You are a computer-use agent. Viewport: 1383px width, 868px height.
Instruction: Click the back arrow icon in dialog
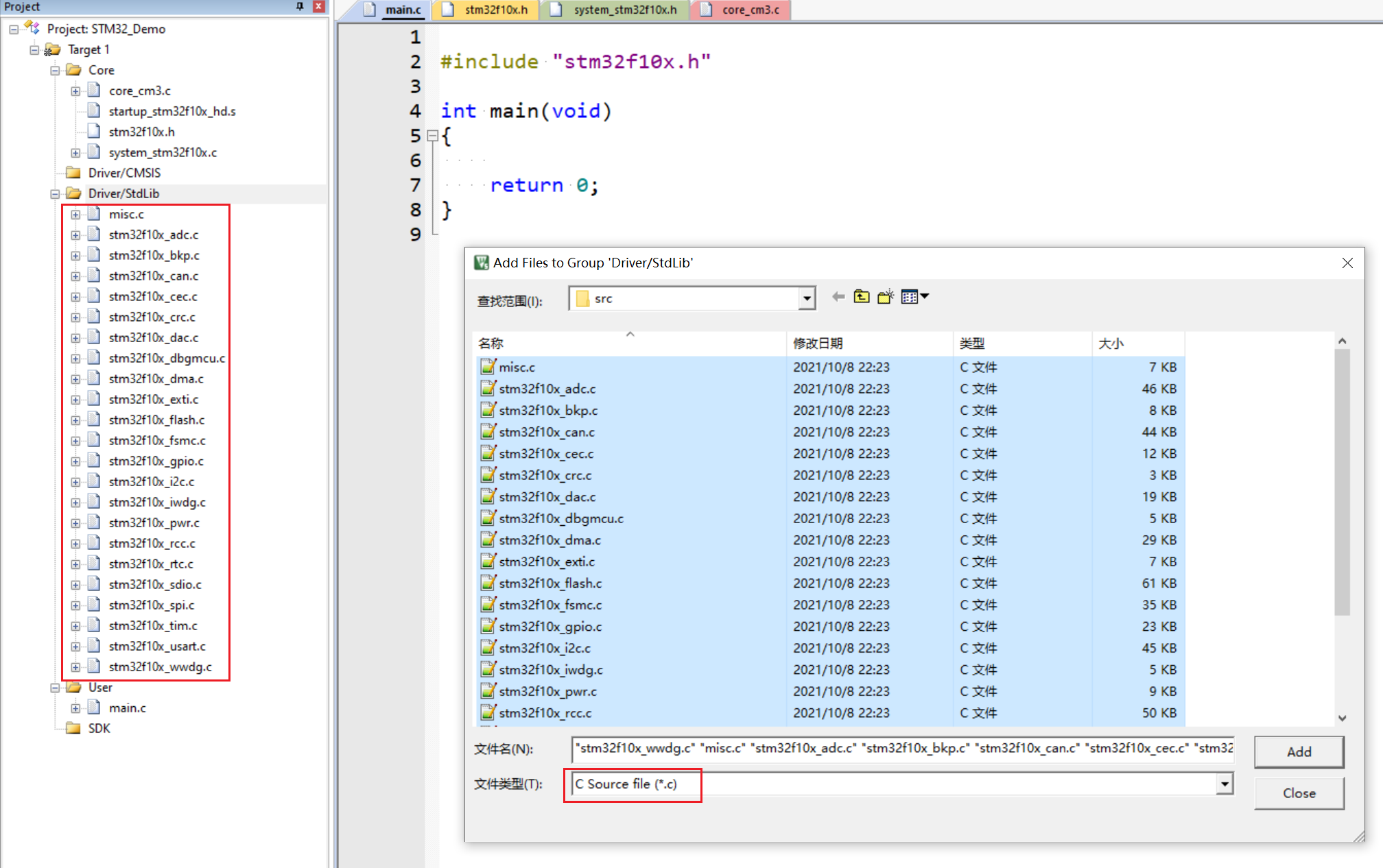[838, 297]
